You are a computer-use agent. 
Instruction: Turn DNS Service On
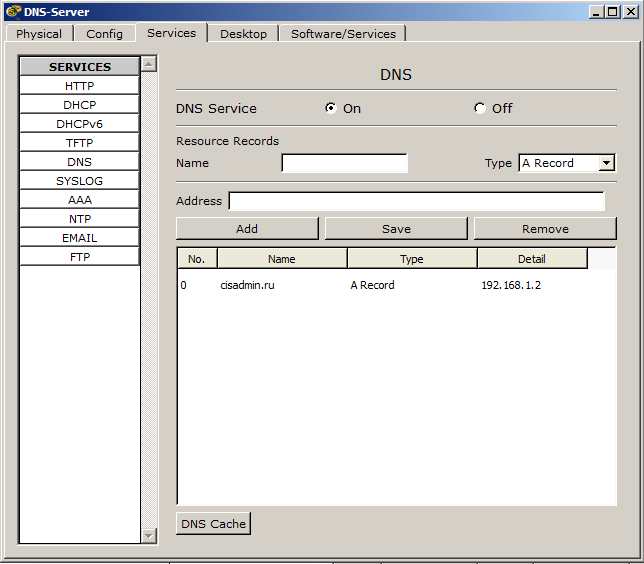[x=331, y=108]
